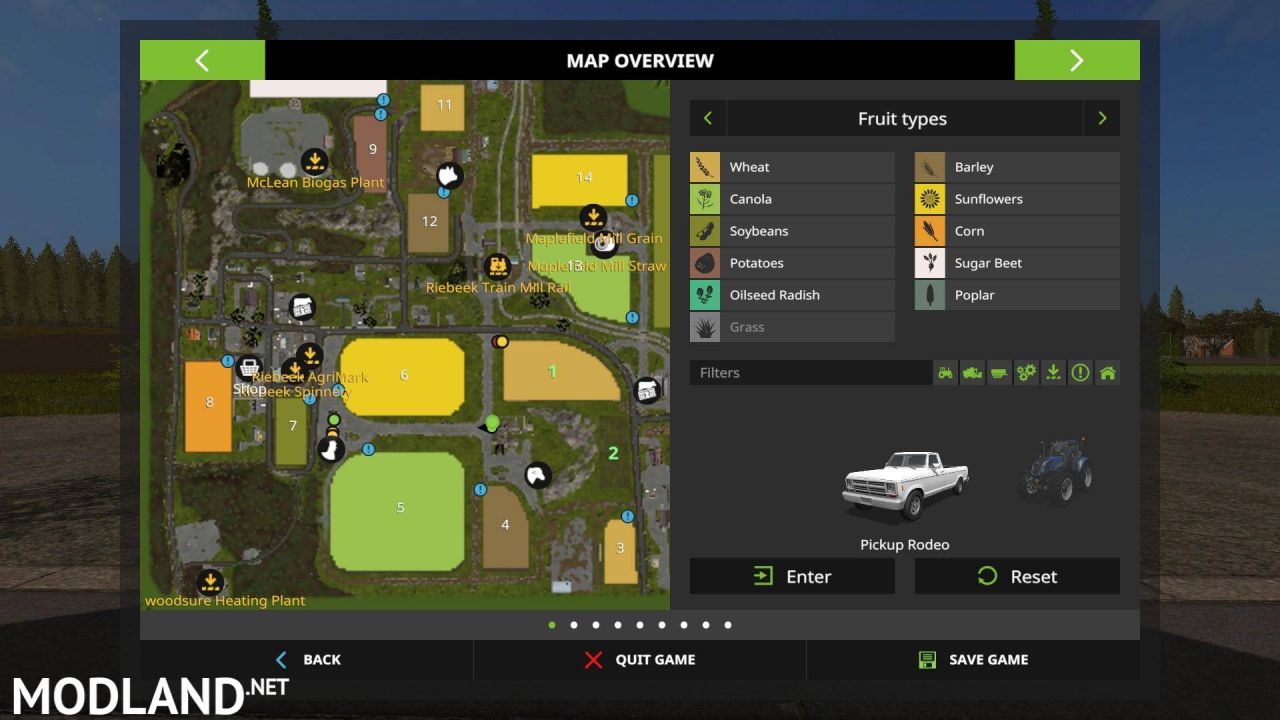Click the Riebeek Train Mill Rail icon
The width and height of the screenshot is (1280, 720).
(x=497, y=266)
